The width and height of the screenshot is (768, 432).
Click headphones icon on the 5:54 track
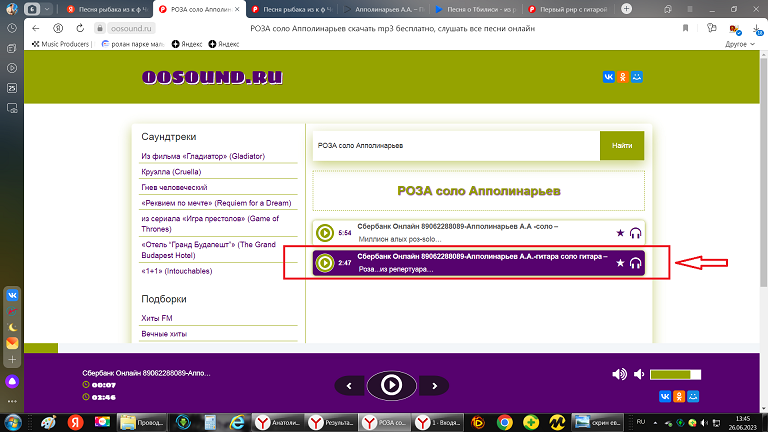pos(635,233)
